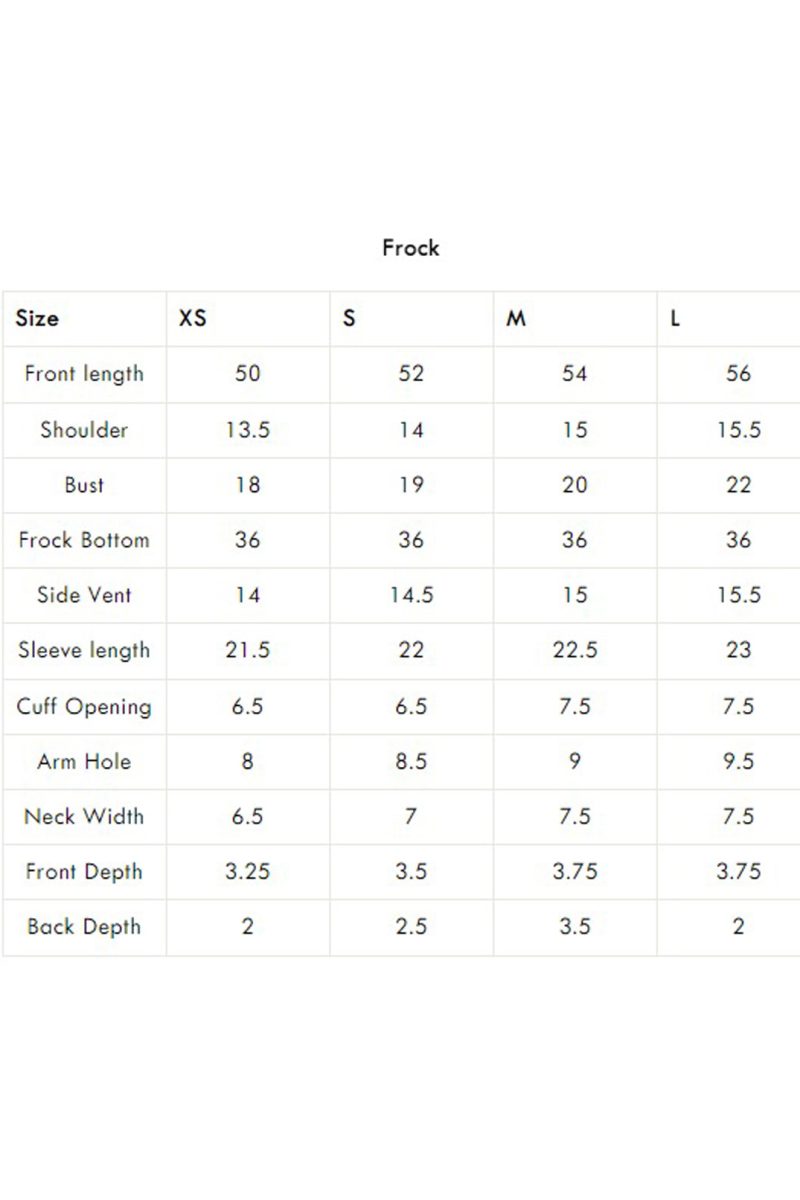The height and width of the screenshot is (1200, 800).
Task: Select the Size header cell
Action: click(x=37, y=319)
